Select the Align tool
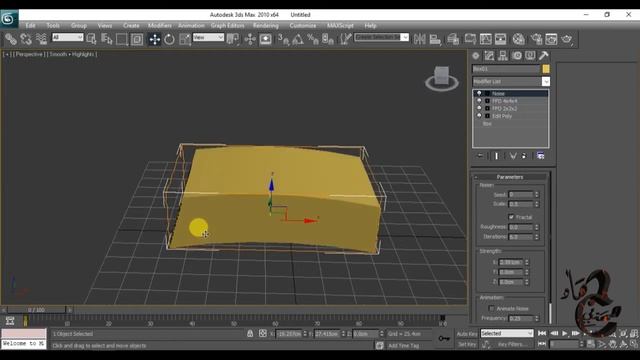 pos(435,39)
